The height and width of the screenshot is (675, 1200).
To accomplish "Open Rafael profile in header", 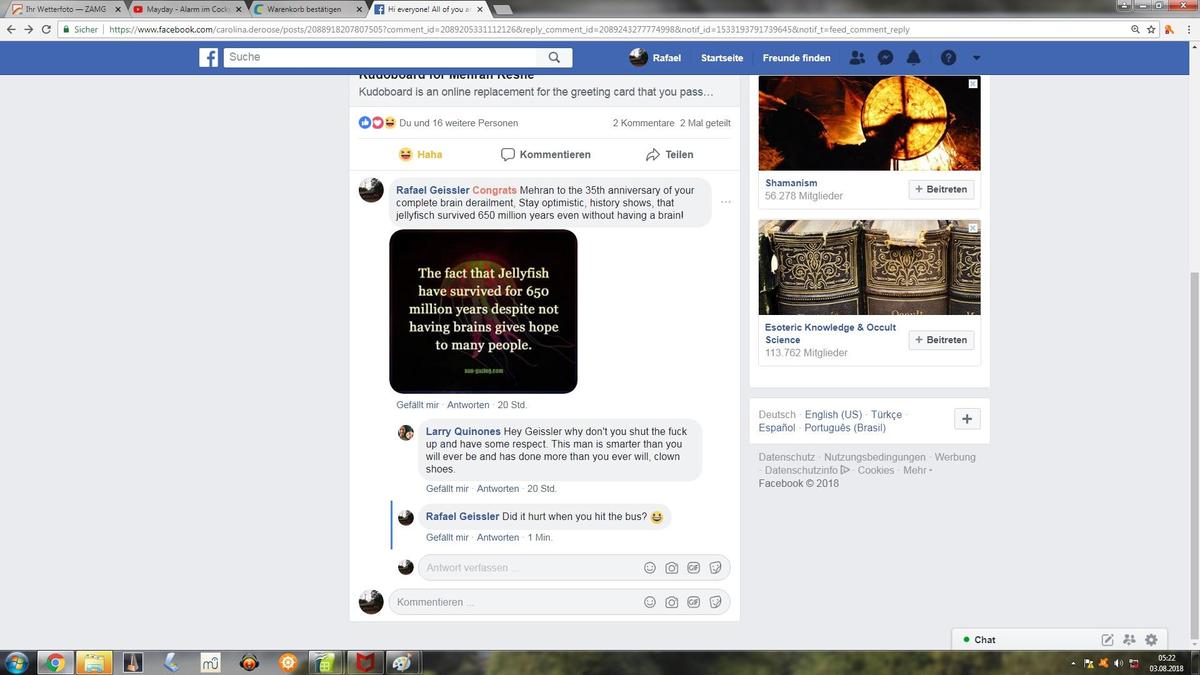I will (x=655, y=58).
